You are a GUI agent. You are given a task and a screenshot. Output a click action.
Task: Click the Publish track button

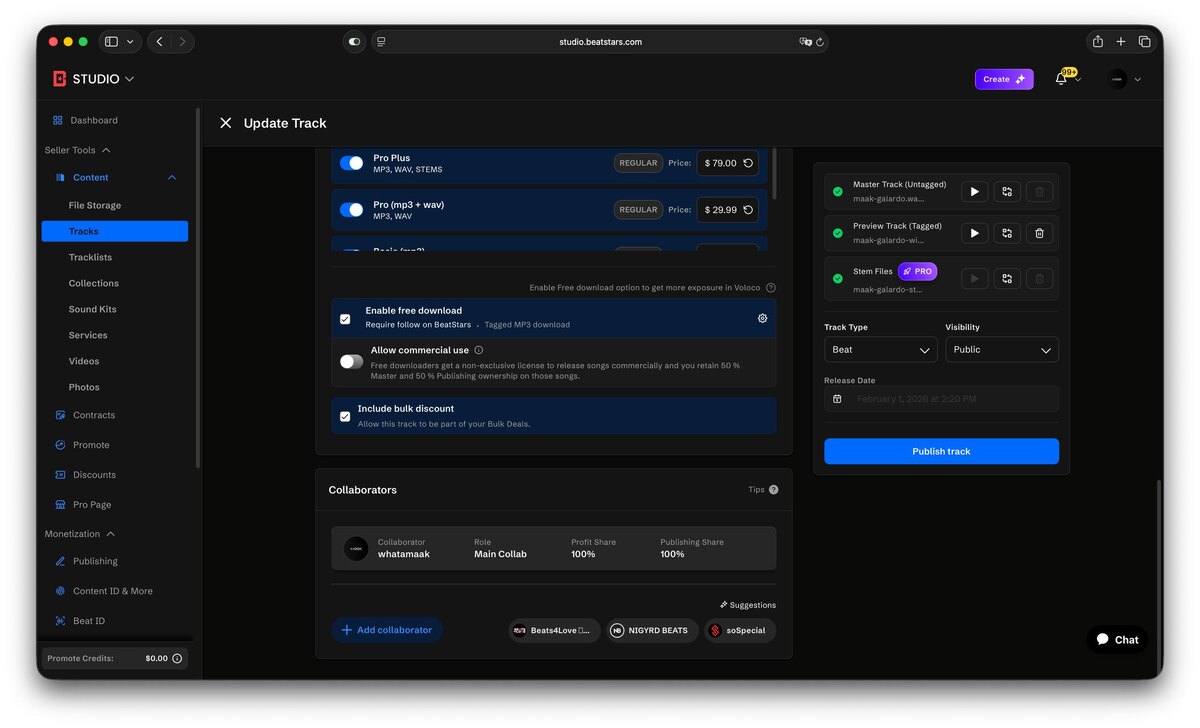[x=941, y=451]
